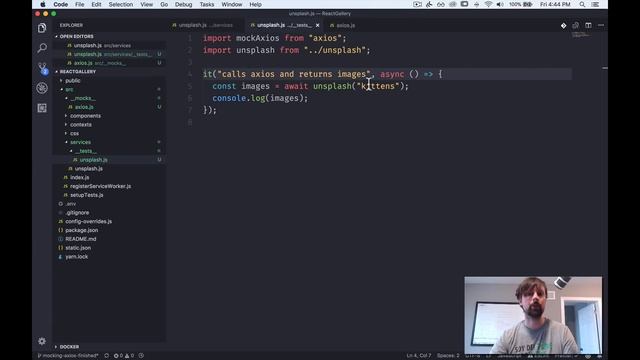640x360 pixels.
Task: Click Ln 4, Col 7 in status bar
Action: point(418,356)
